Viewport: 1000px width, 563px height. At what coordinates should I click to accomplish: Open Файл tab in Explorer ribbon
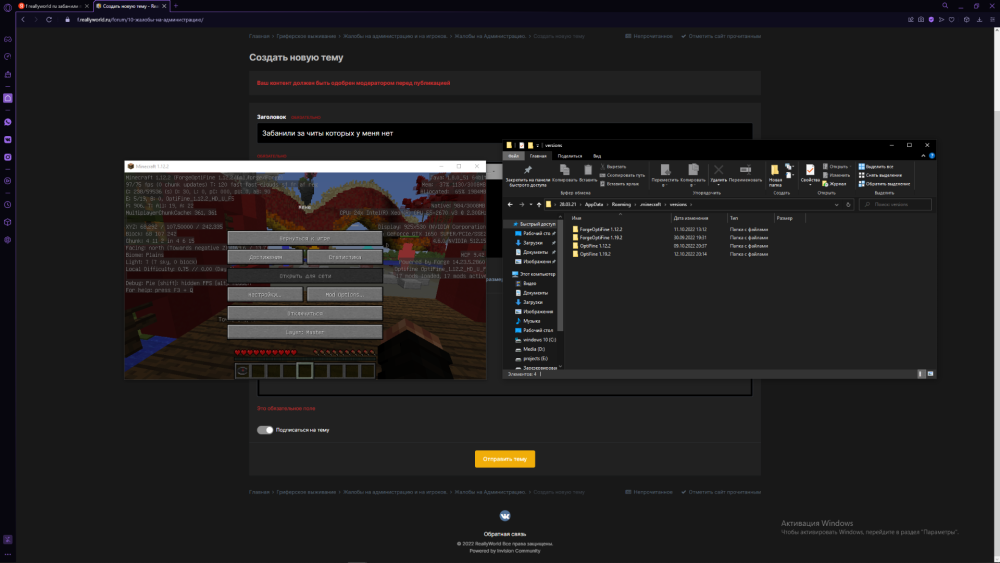click(x=513, y=156)
